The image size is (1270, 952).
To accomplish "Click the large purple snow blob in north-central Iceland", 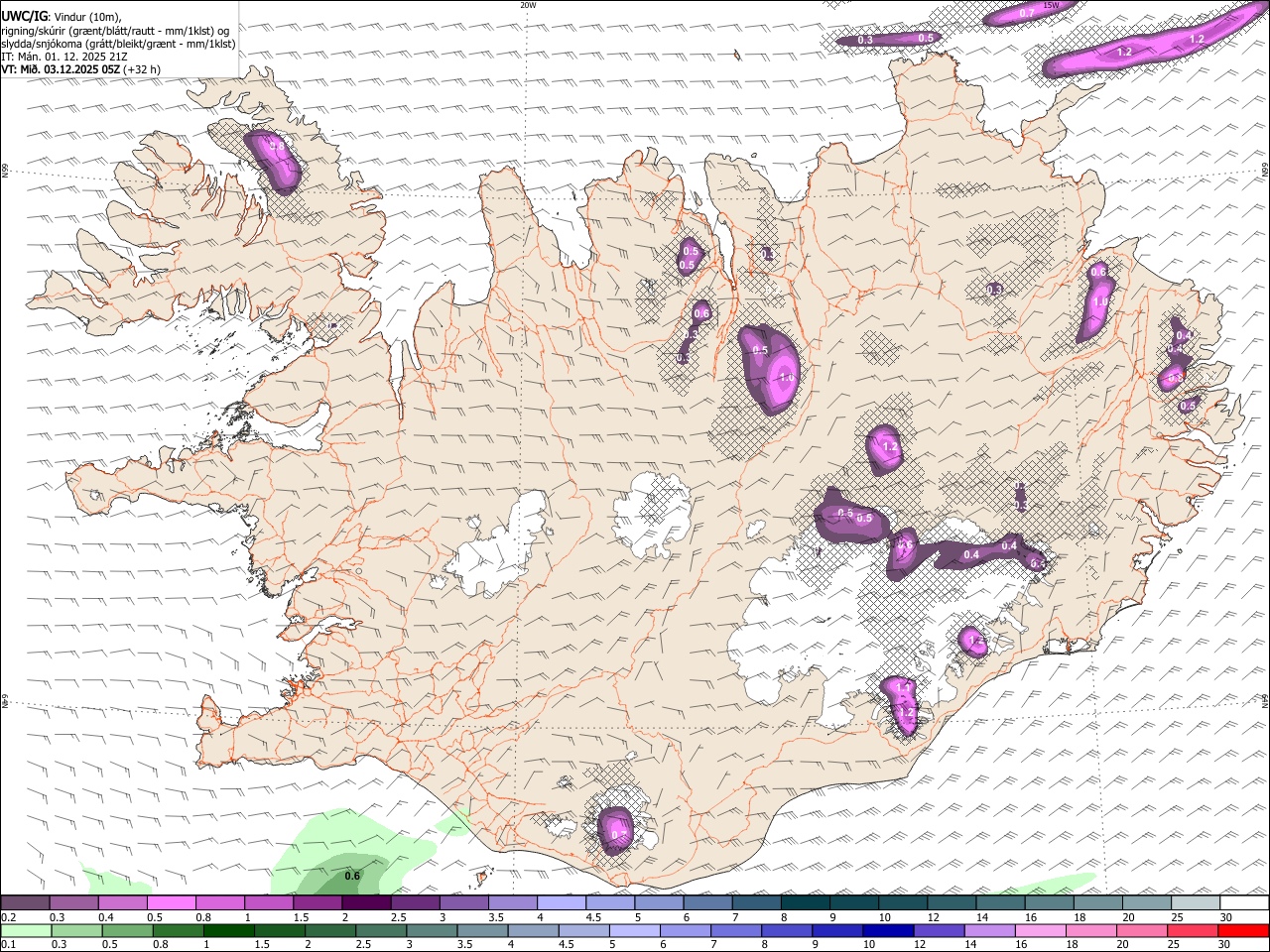I will 770,368.
